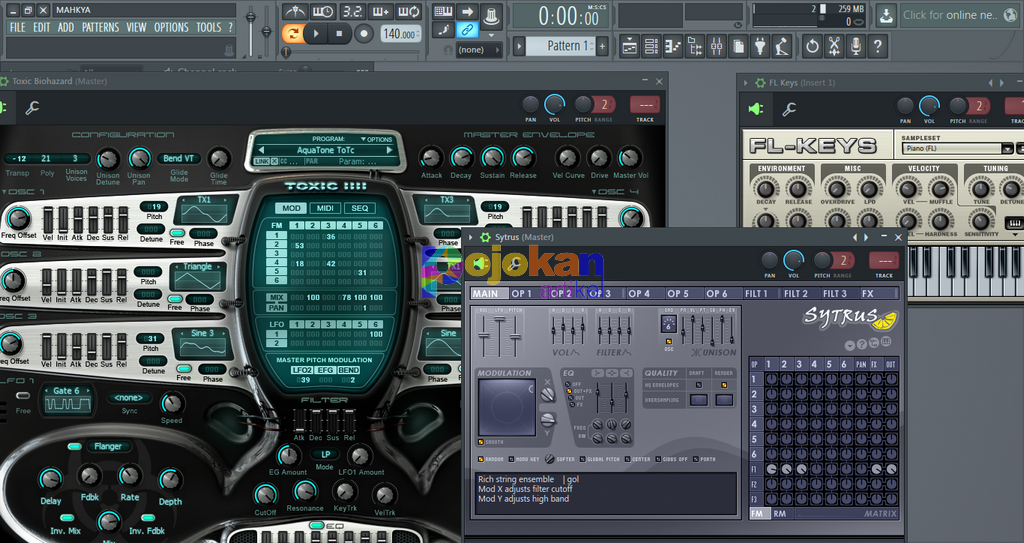Open the tempo tapper icon
Screen dimensions: 1024x543
782,46
